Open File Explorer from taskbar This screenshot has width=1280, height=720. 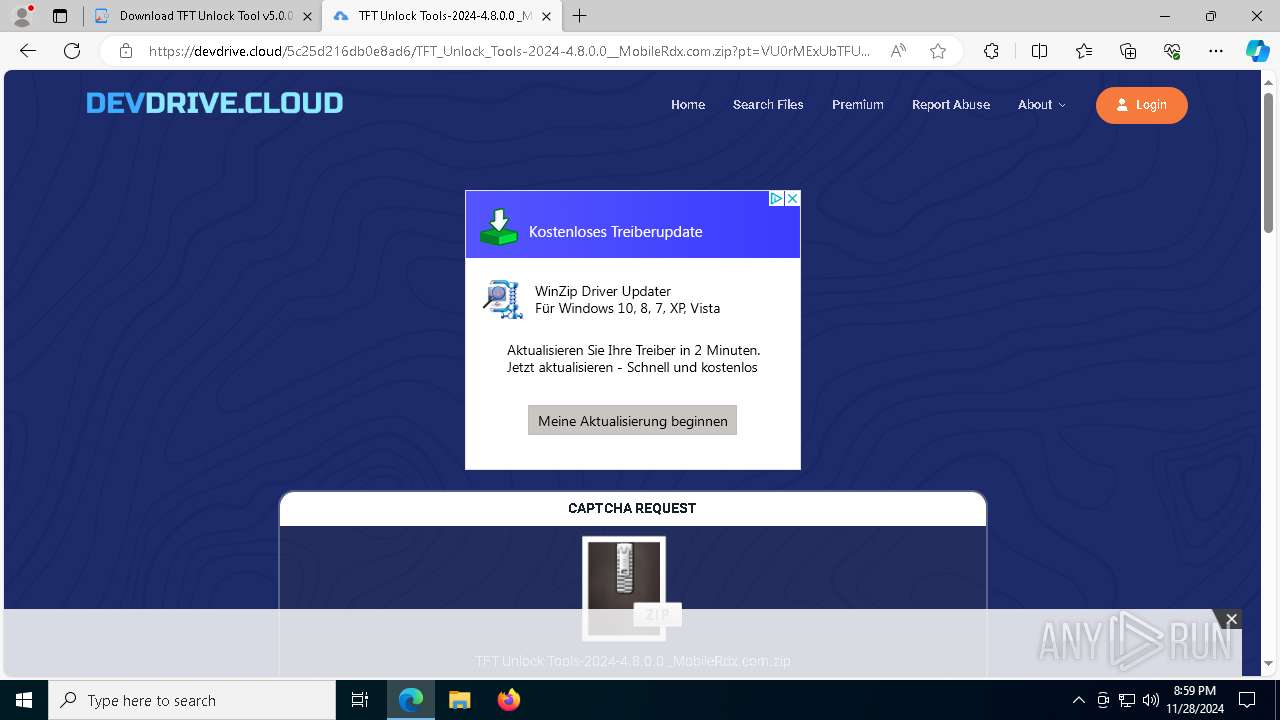click(x=460, y=700)
